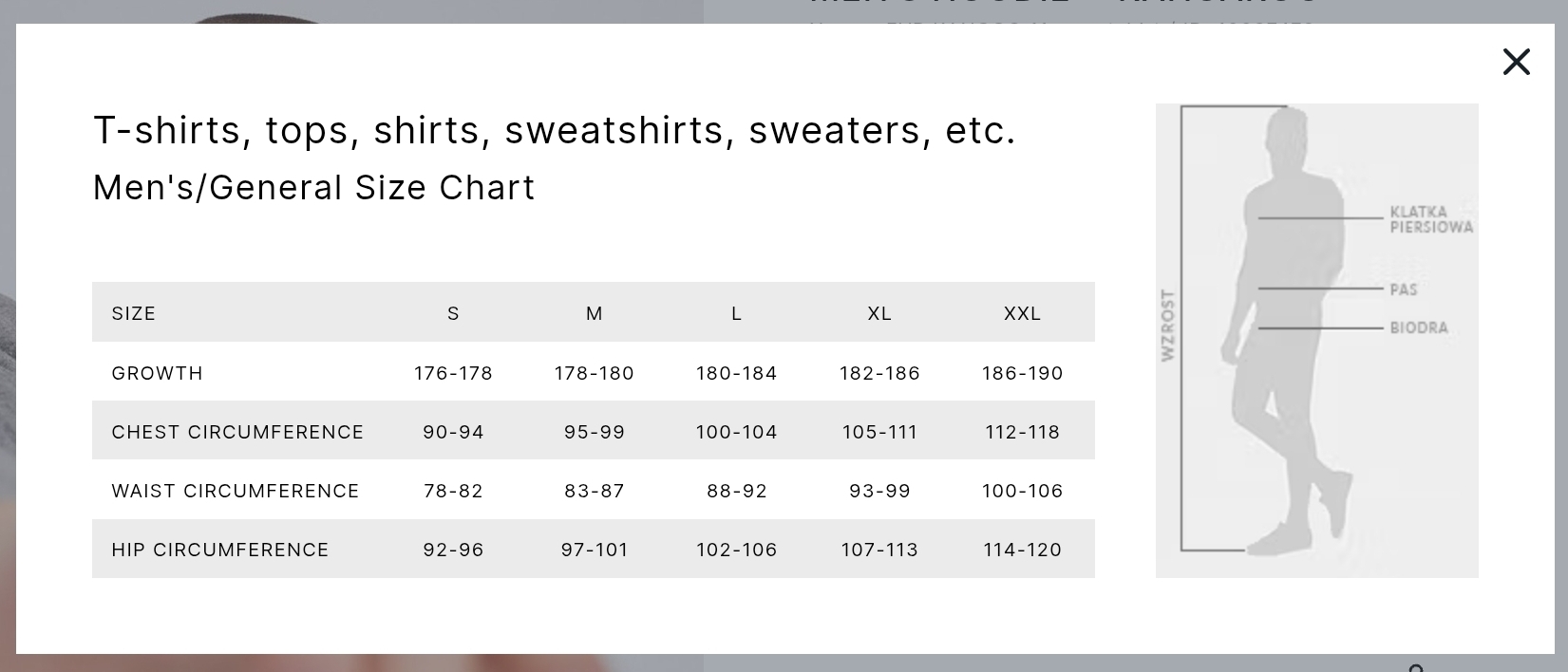Select the HIP CIRCUMFERENCE row label
The width and height of the screenshot is (1568, 672).
click(220, 550)
